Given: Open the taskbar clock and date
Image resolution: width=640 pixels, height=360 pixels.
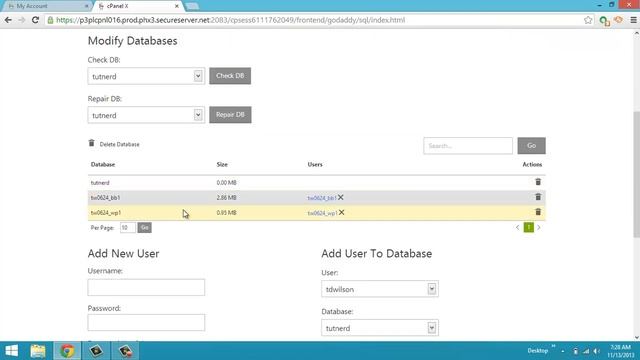Looking at the screenshot, I should click(621, 351).
